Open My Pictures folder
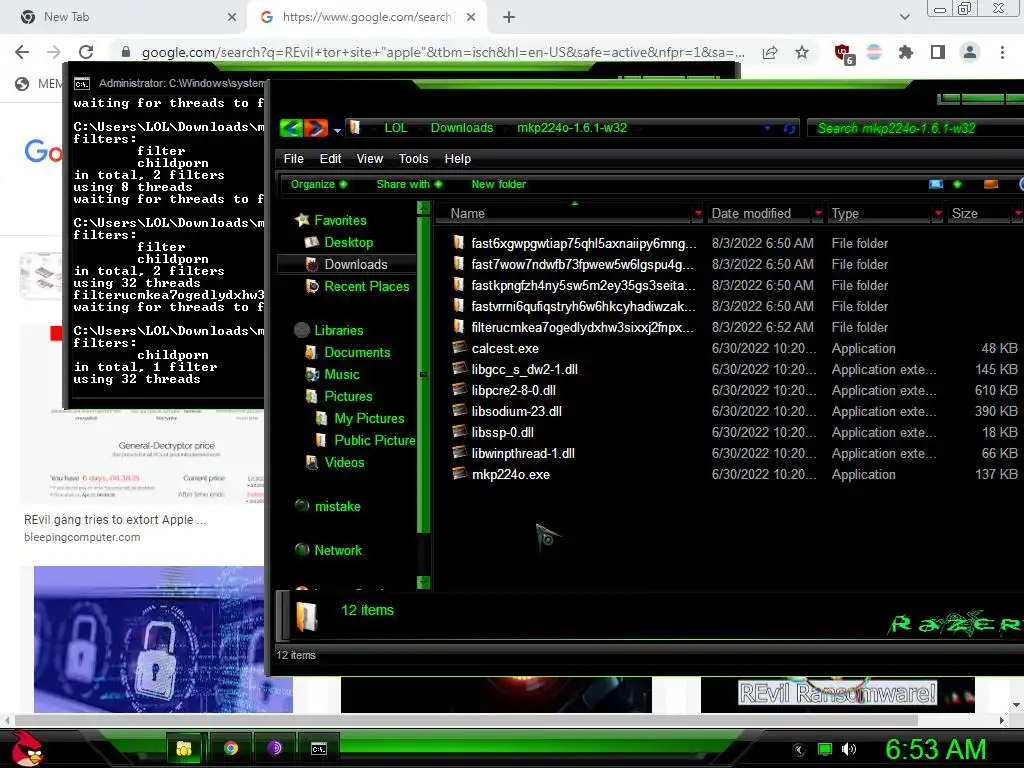Image resolution: width=1024 pixels, height=768 pixels. 369,419
